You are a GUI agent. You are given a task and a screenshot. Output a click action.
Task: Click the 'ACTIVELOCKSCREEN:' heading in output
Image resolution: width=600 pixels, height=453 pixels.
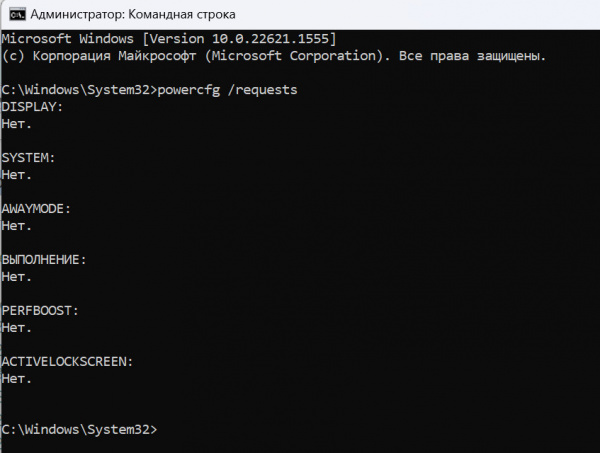pos(67,361)
